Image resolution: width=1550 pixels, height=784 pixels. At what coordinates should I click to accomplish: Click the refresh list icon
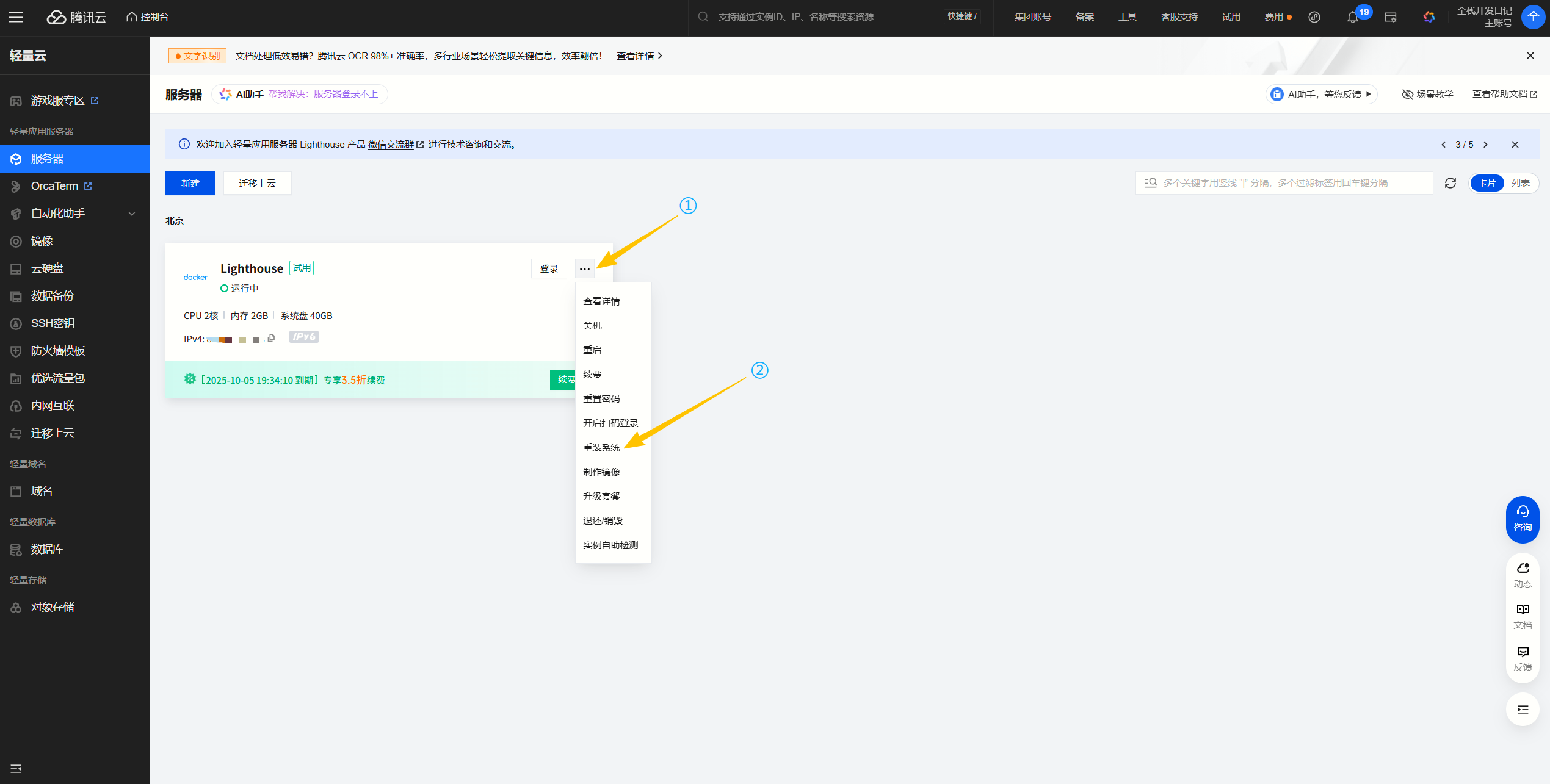click(x=1450, y=183)
